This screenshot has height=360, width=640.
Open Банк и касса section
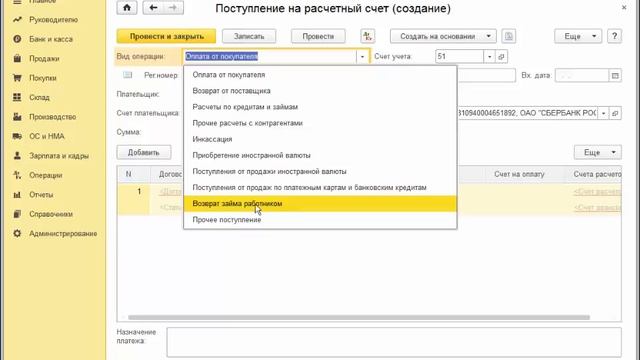click(x=51, y=39)
